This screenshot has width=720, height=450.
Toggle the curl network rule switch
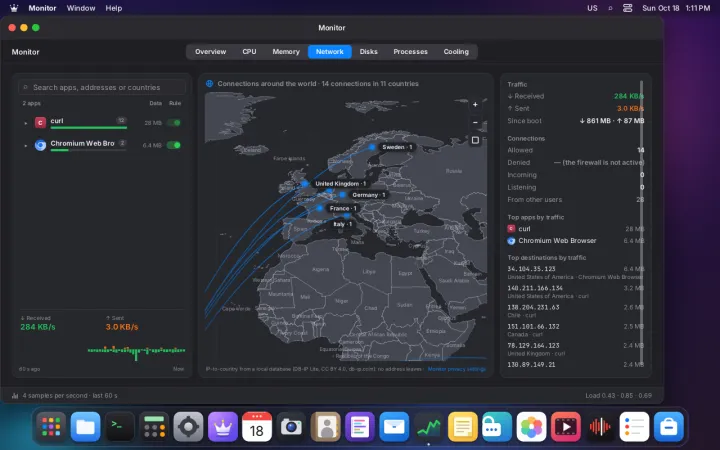click(x=174, y=123)
